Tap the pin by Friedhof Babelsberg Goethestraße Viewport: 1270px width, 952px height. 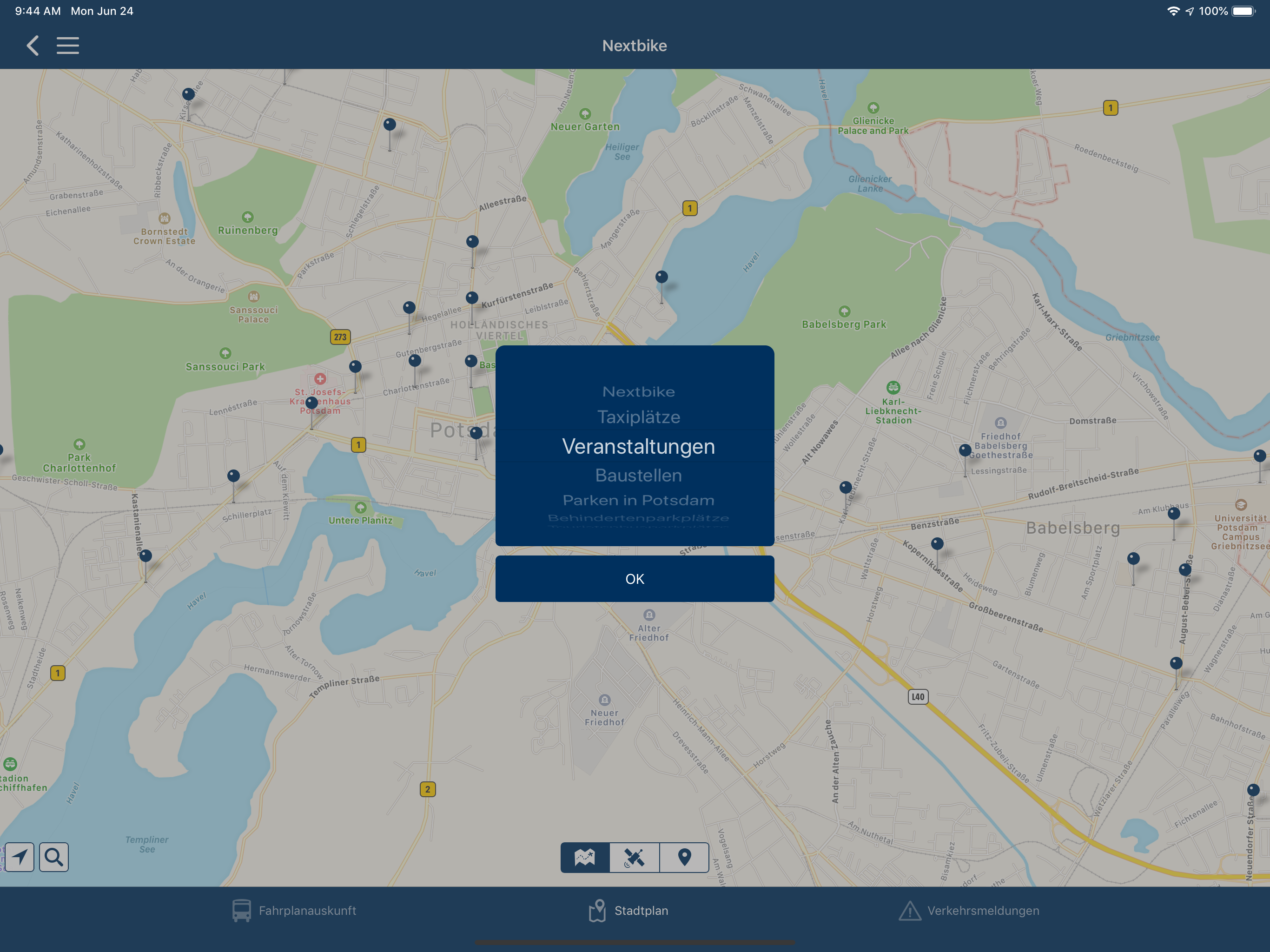pos(965,450)
